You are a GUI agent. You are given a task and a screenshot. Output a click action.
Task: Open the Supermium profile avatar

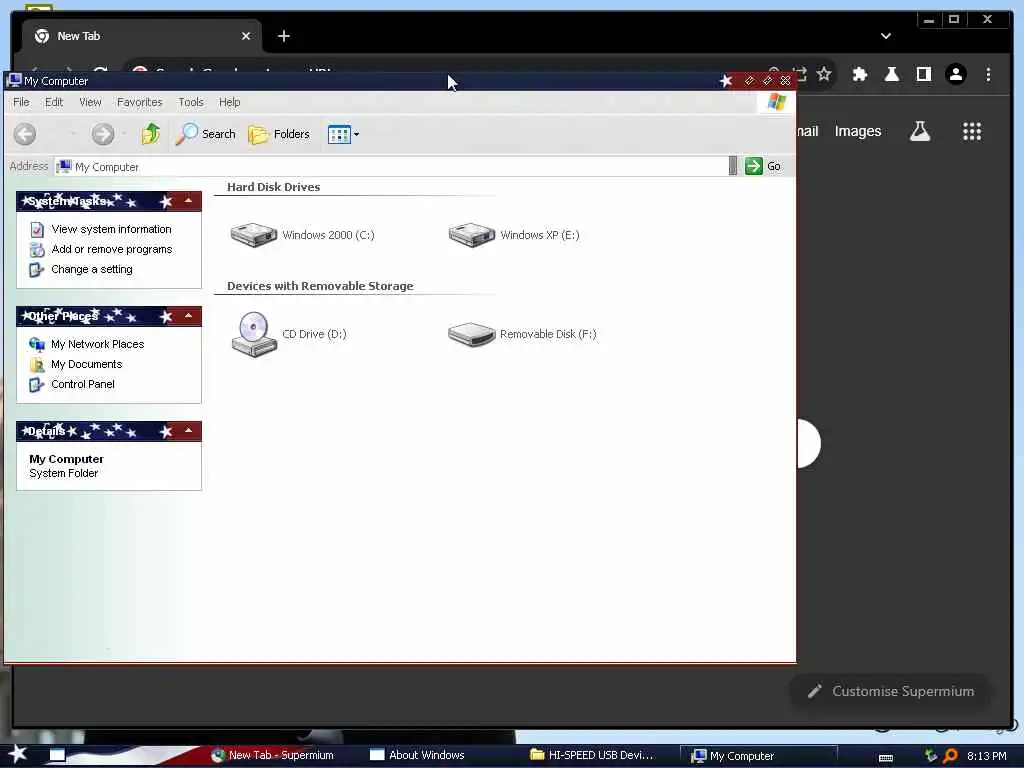[955, 74]
